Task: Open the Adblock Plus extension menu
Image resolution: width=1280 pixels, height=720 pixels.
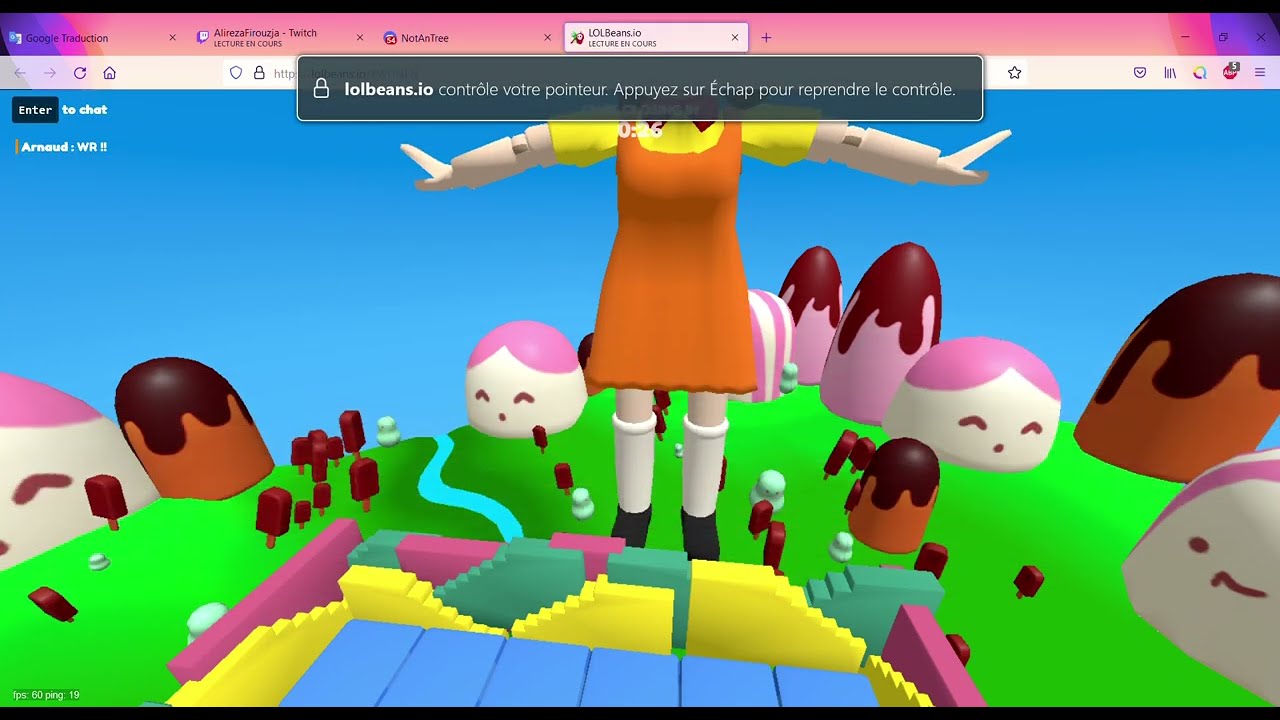Action: pyautogui.click(x=1230, y=72)
